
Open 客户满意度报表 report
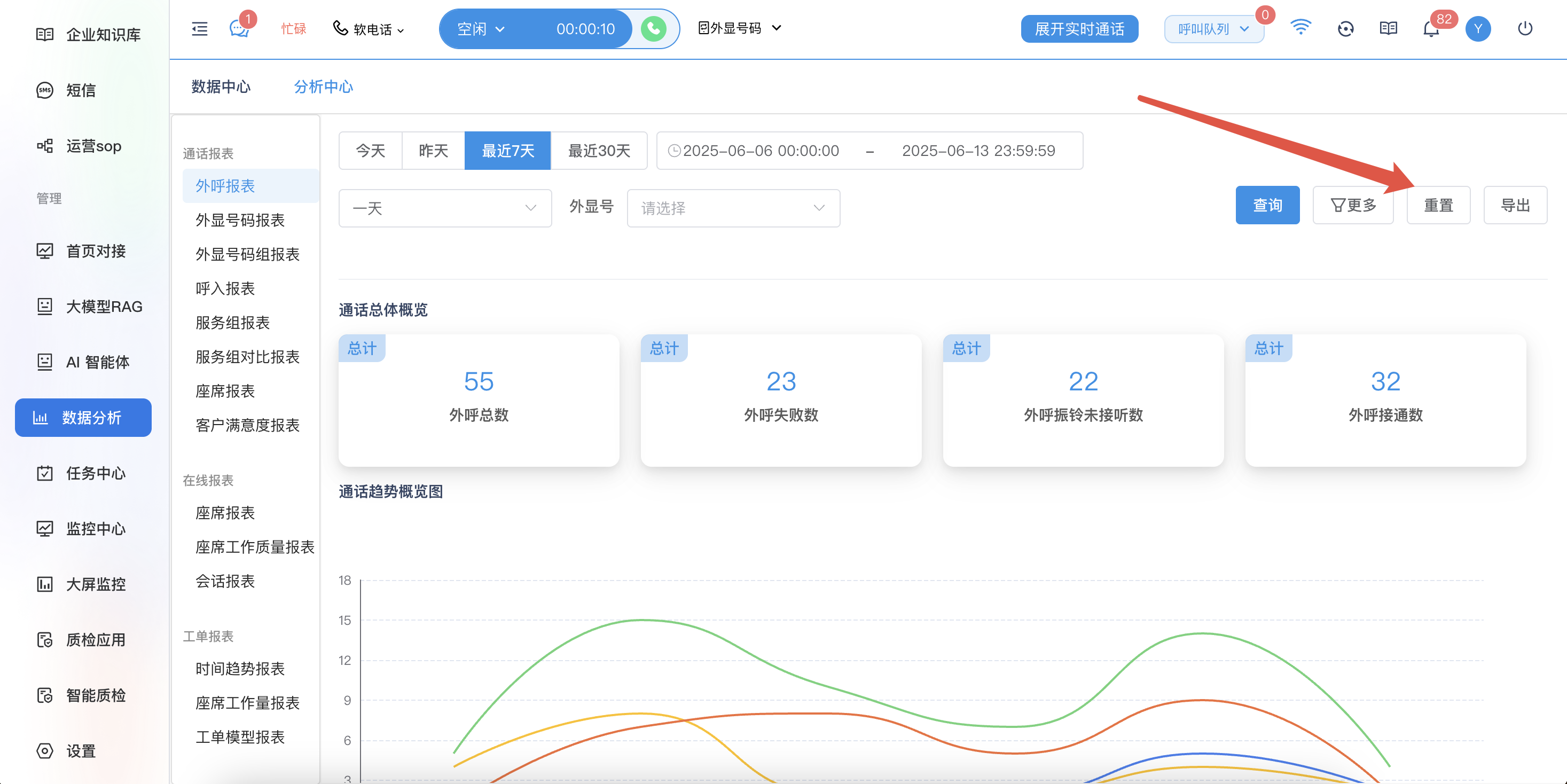pyautogui.click(x=248, y=425)
